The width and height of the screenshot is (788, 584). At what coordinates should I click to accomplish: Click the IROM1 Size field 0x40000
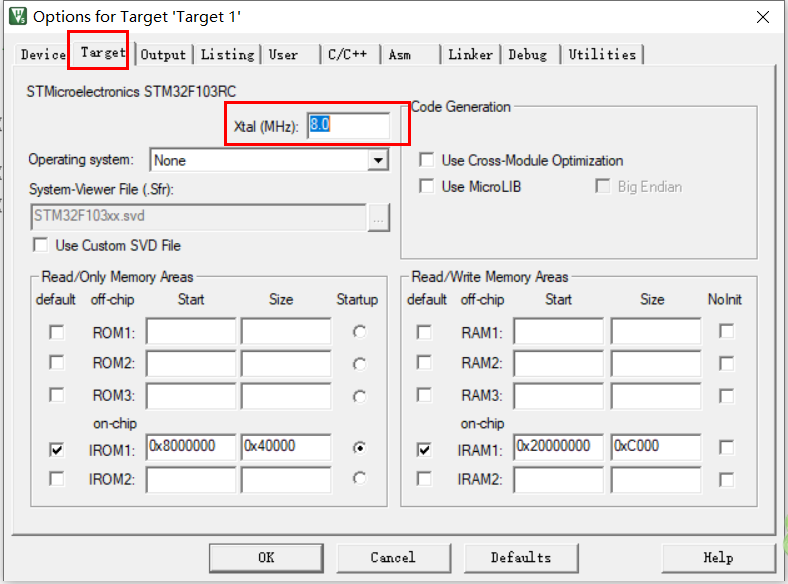point(286,447)
